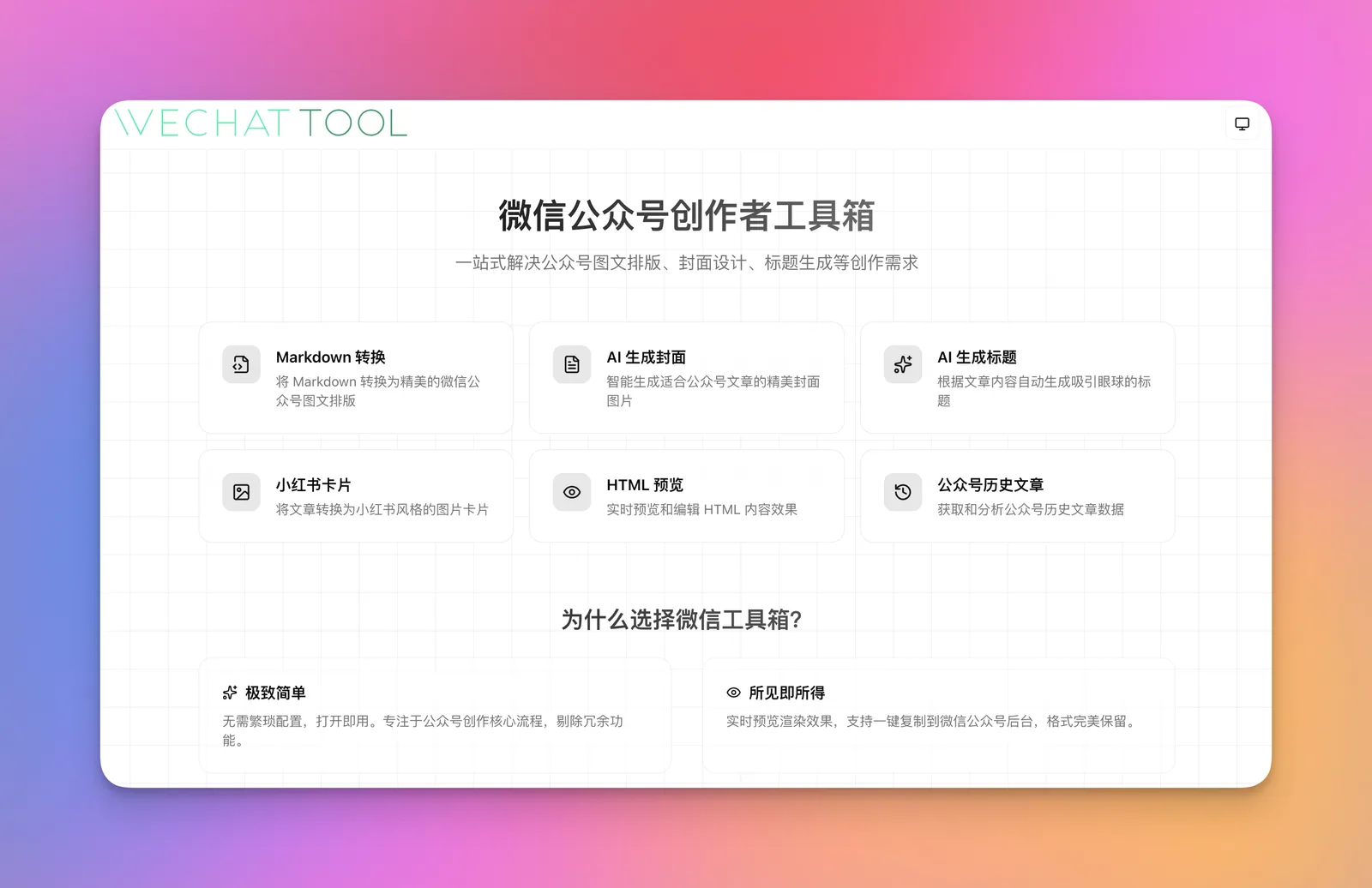
Task: Click the sparkles icon beside 极致简单
Action: (230, 693)
